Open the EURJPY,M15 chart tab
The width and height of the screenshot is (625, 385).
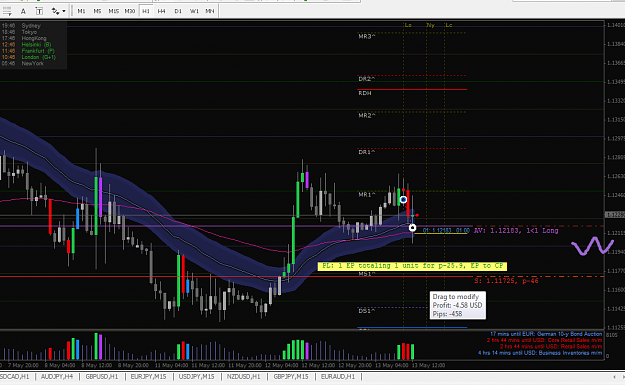[x=148, y=377]
